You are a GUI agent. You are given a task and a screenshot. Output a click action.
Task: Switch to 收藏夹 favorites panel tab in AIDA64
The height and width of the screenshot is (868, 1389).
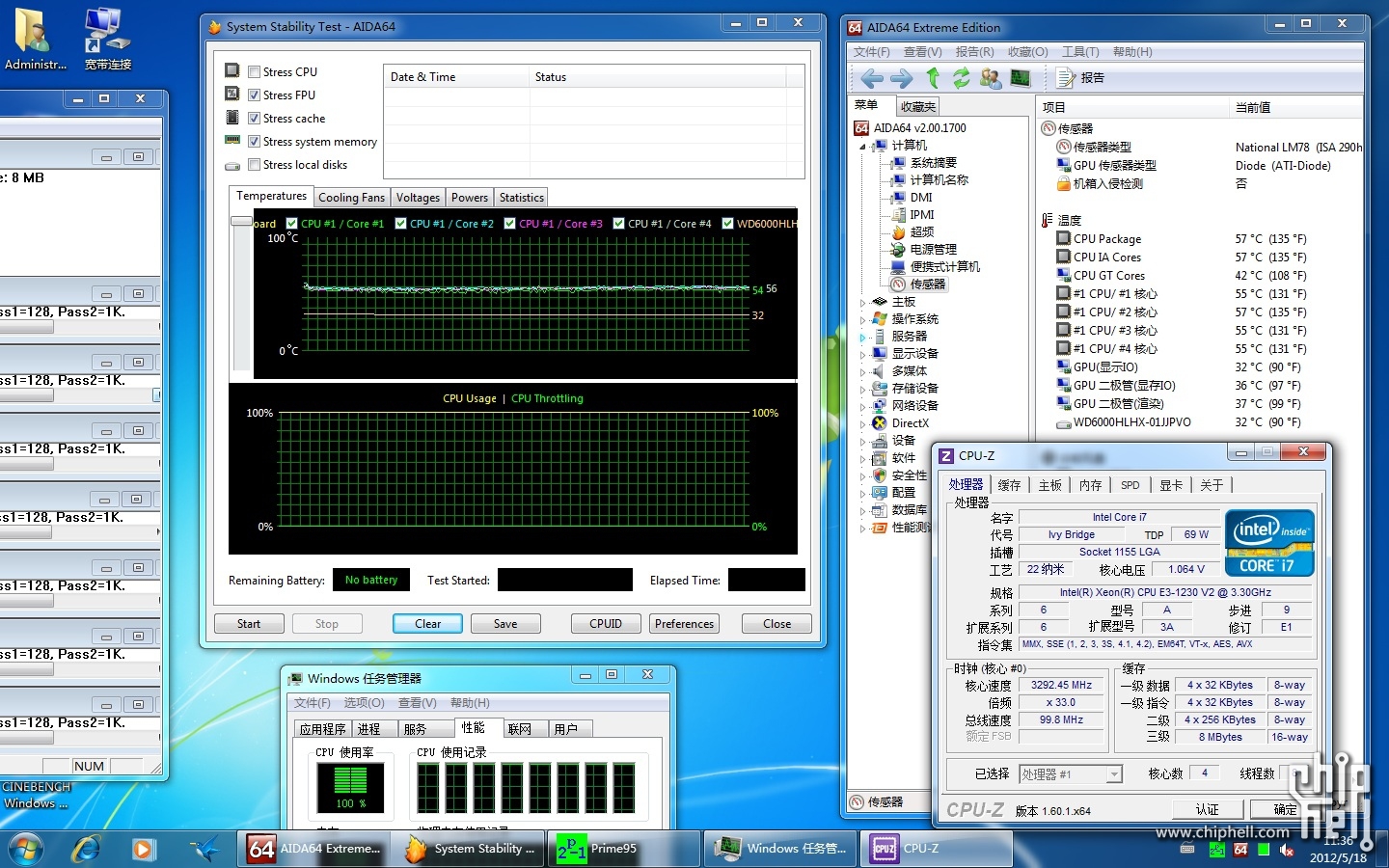pyautogui.click(x=917, y=107)
